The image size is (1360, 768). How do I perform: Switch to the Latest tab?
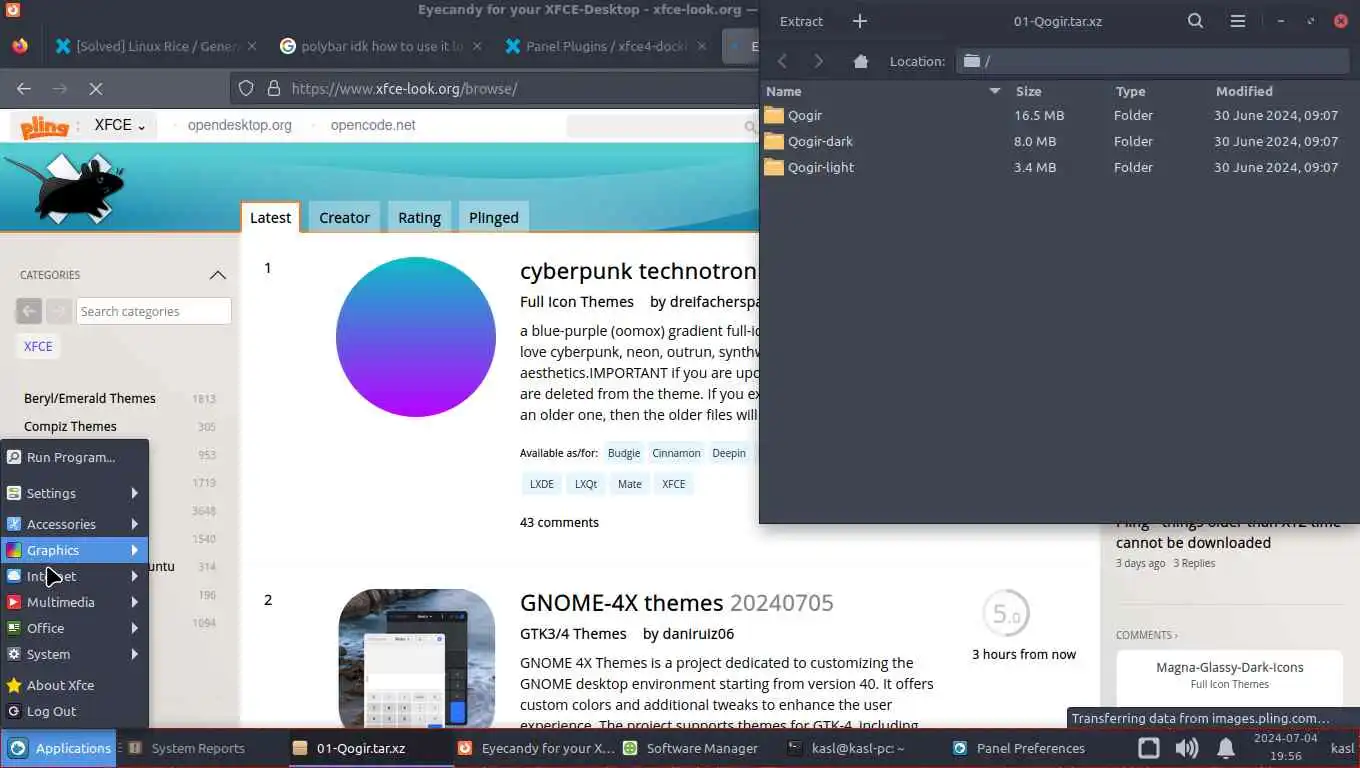click(270, 217)
